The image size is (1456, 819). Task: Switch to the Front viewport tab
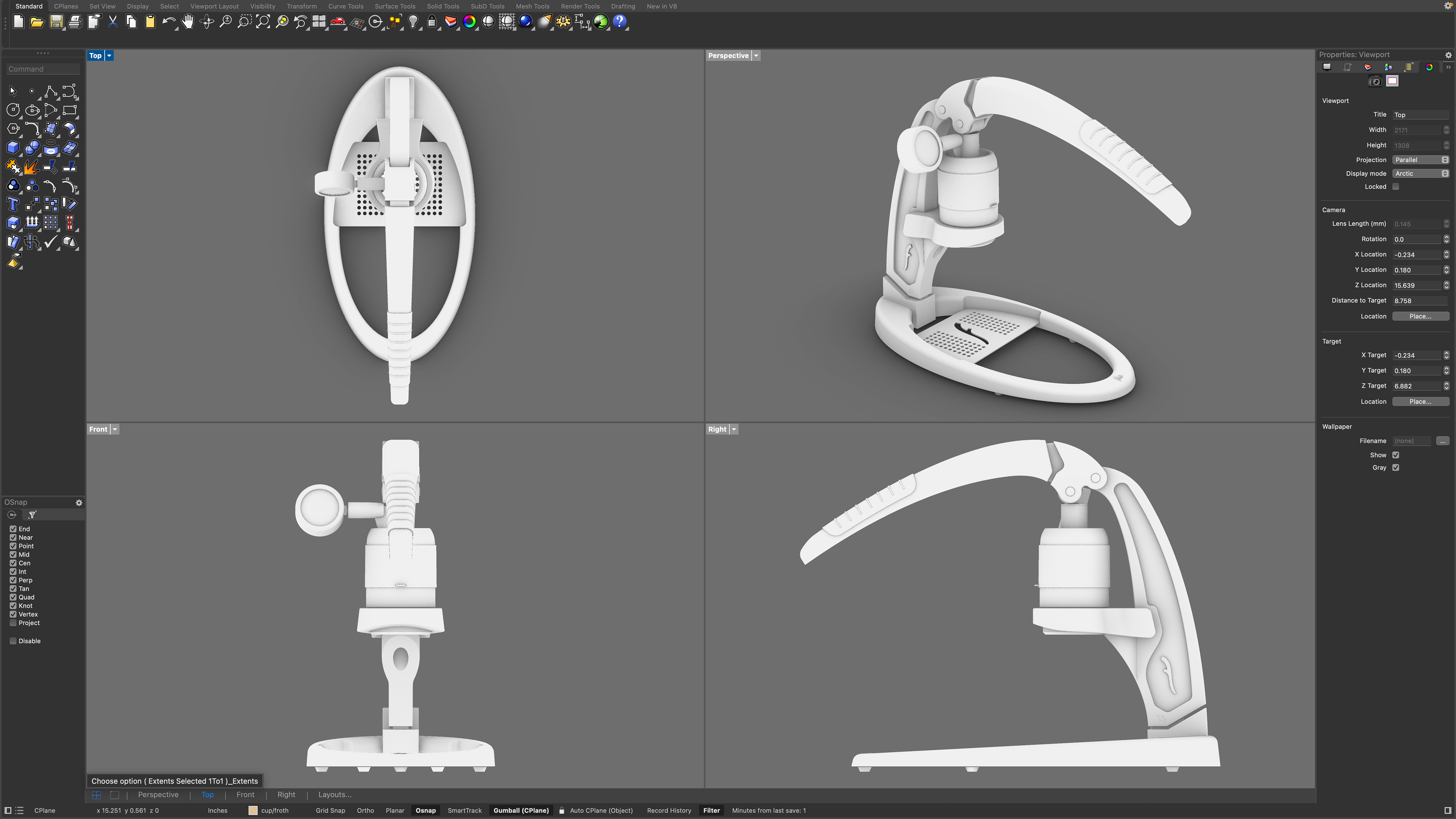245,795
